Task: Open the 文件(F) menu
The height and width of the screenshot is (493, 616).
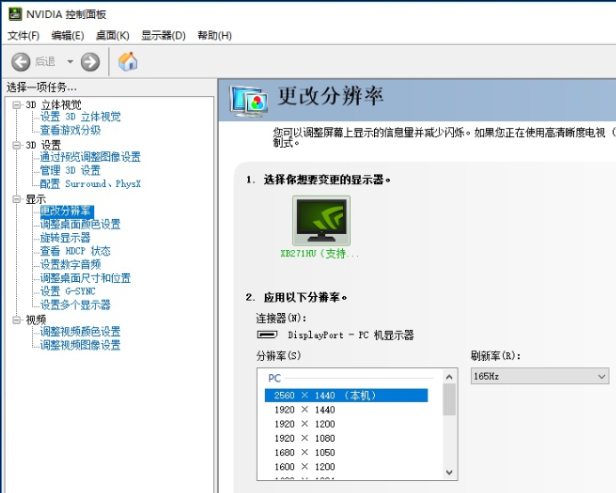Action: click(23, 36)
